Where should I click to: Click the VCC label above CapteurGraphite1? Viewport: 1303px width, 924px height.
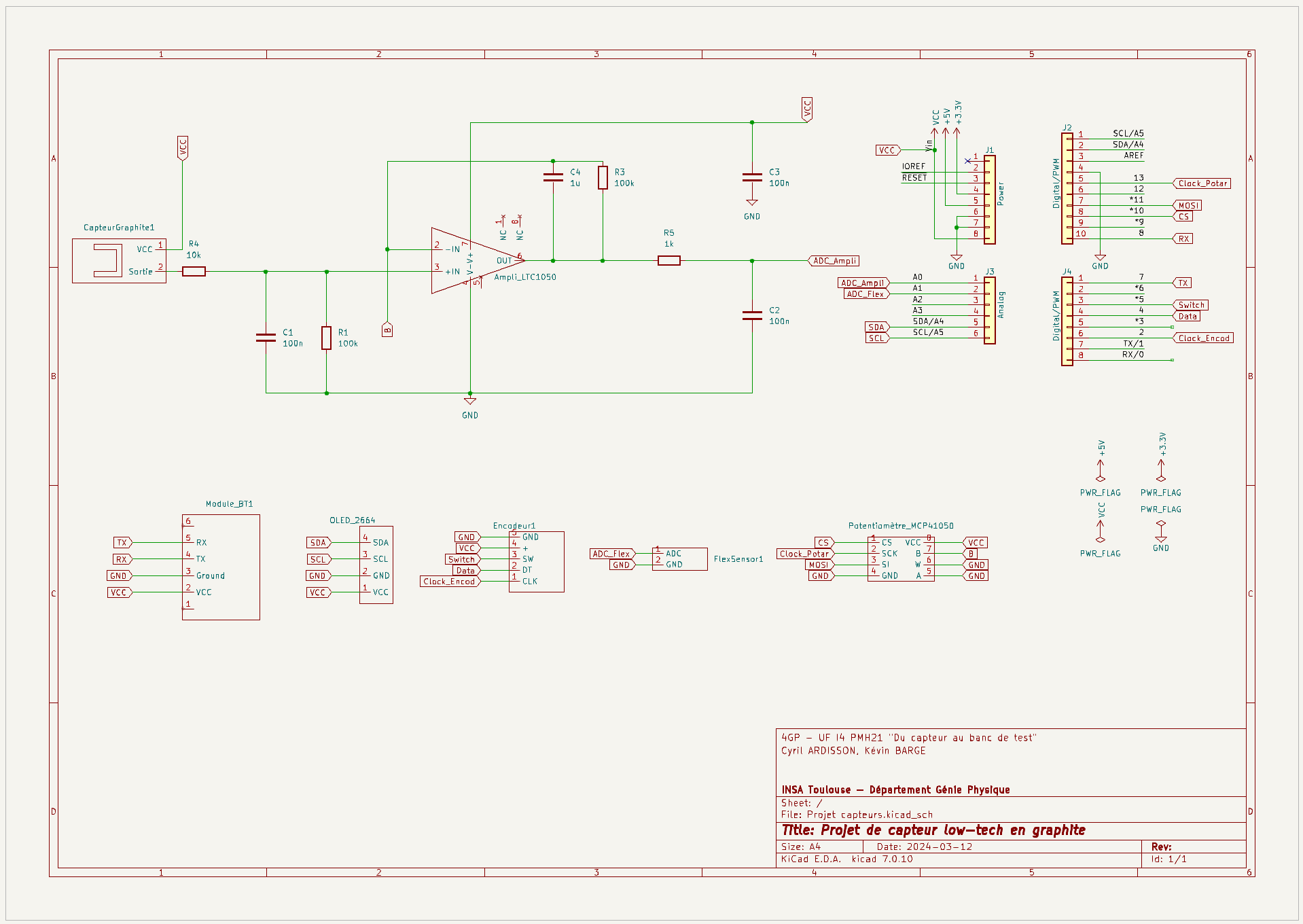182,148
